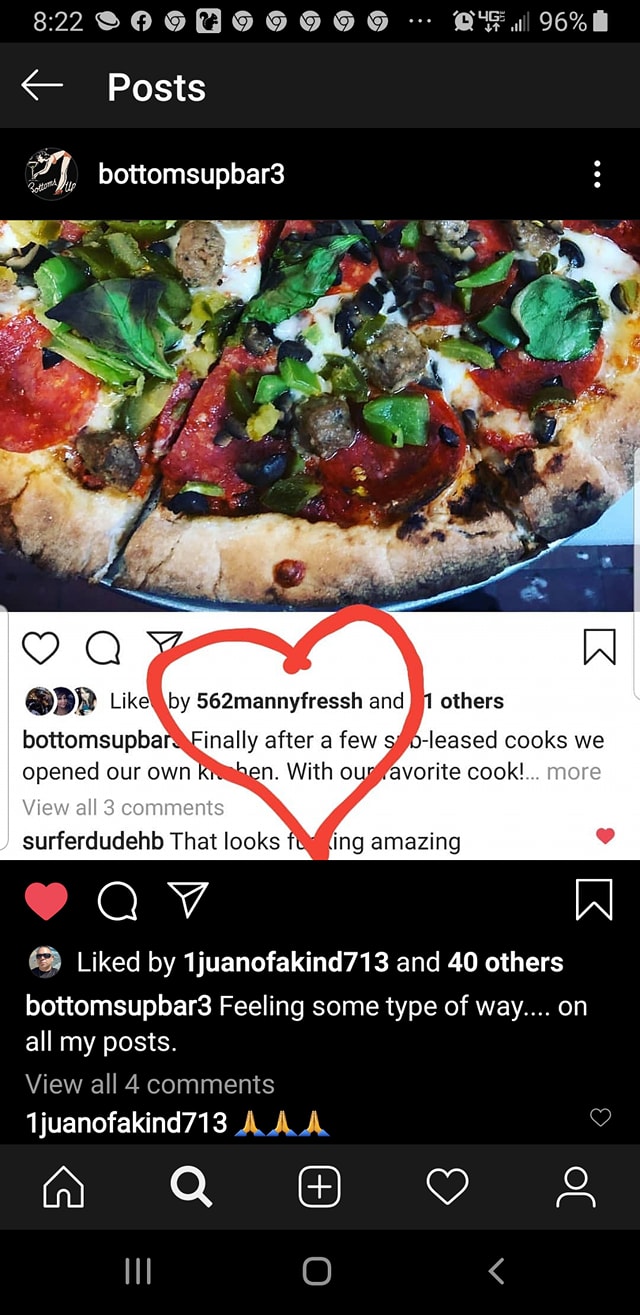This screenshot has height=1315, width=640.
Task: Open the Activity tab with the heart icon
Action: point(447,1187)
